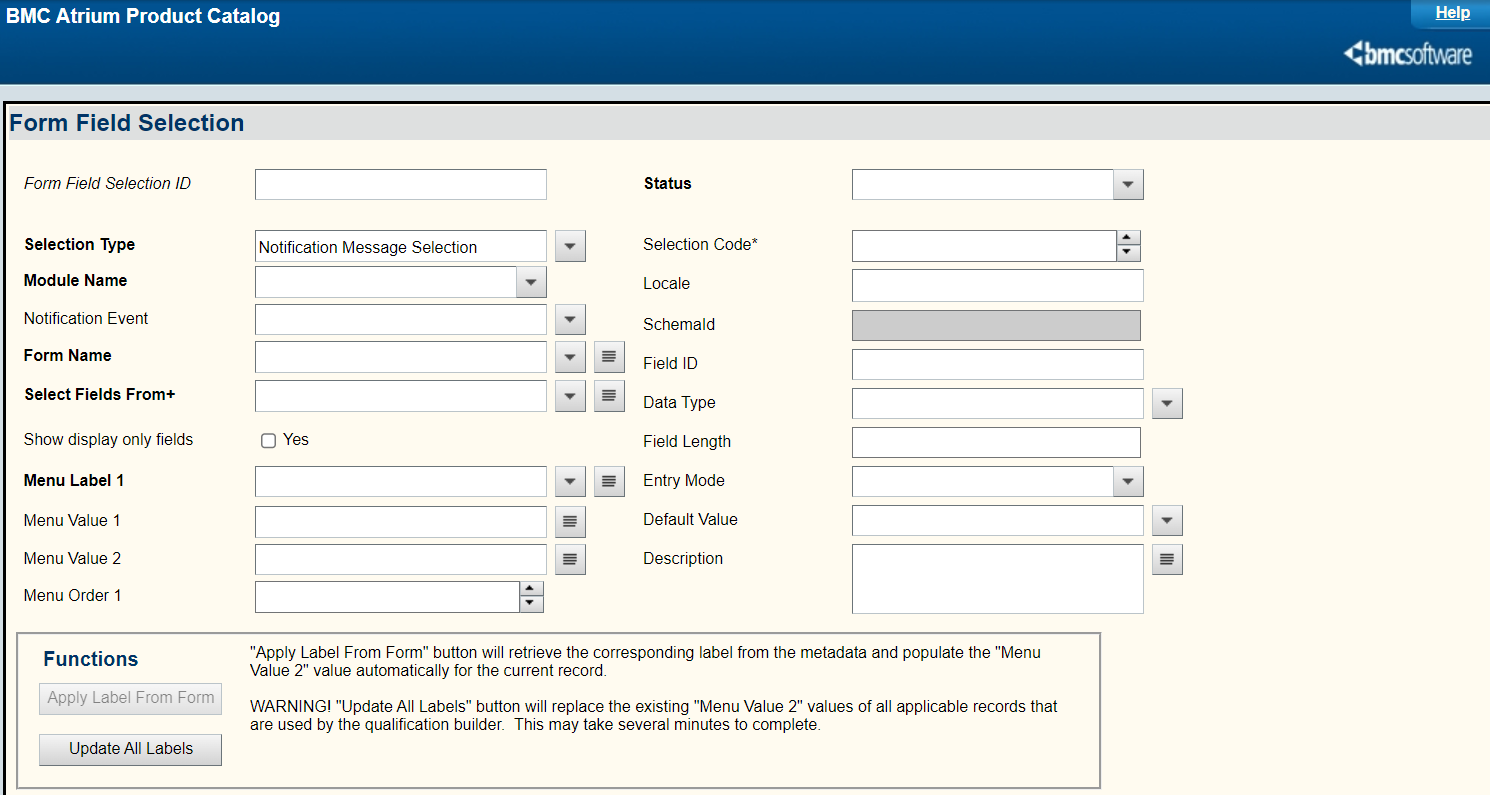Increase the Selection Code value with up arrow
The height and width of the screenshot is (795, 1490).
[x=1128, y=239]
